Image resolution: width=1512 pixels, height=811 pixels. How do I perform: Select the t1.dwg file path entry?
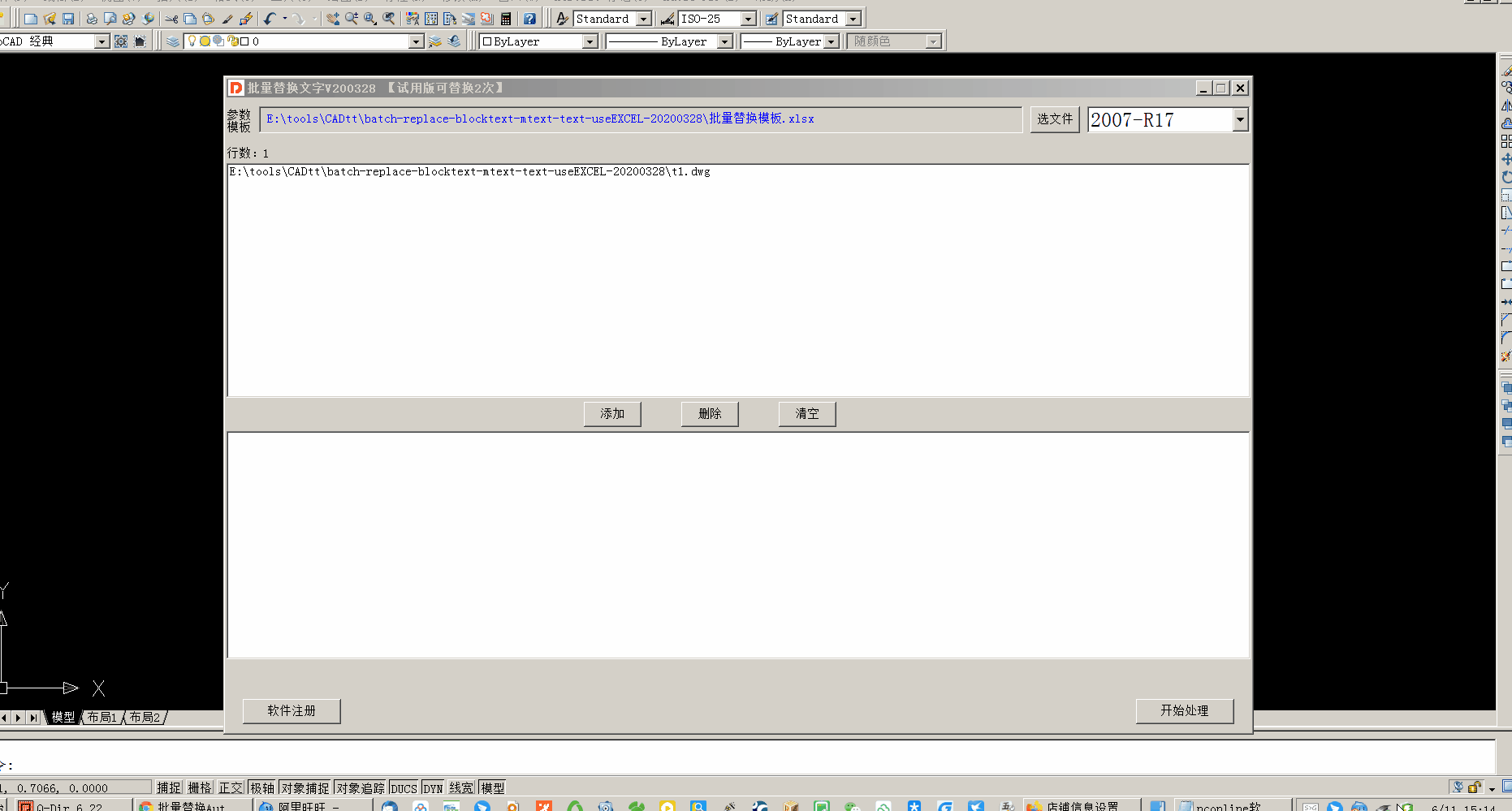tap(469, 172)
